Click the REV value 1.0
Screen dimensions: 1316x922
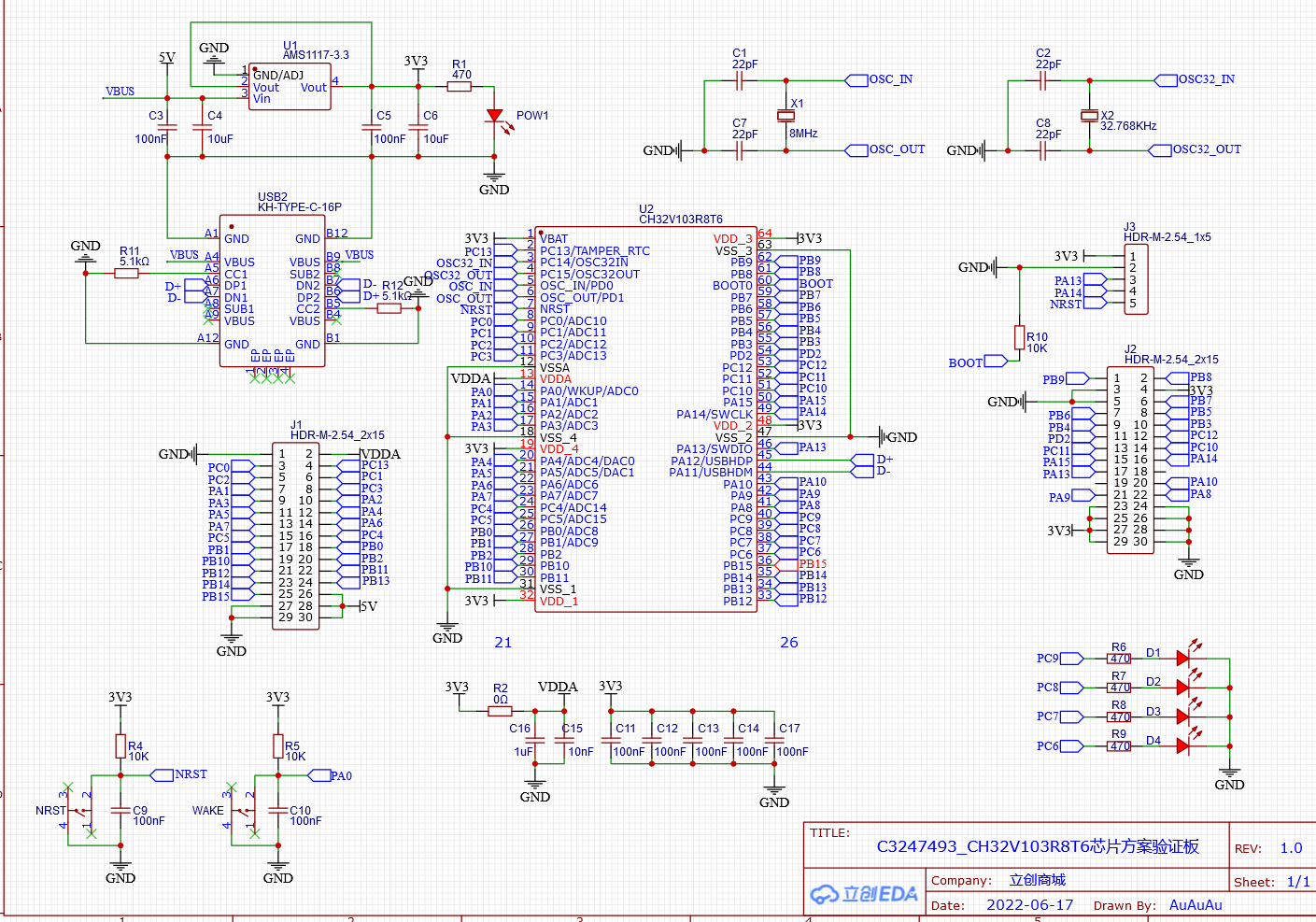[x=1291, y=848]
